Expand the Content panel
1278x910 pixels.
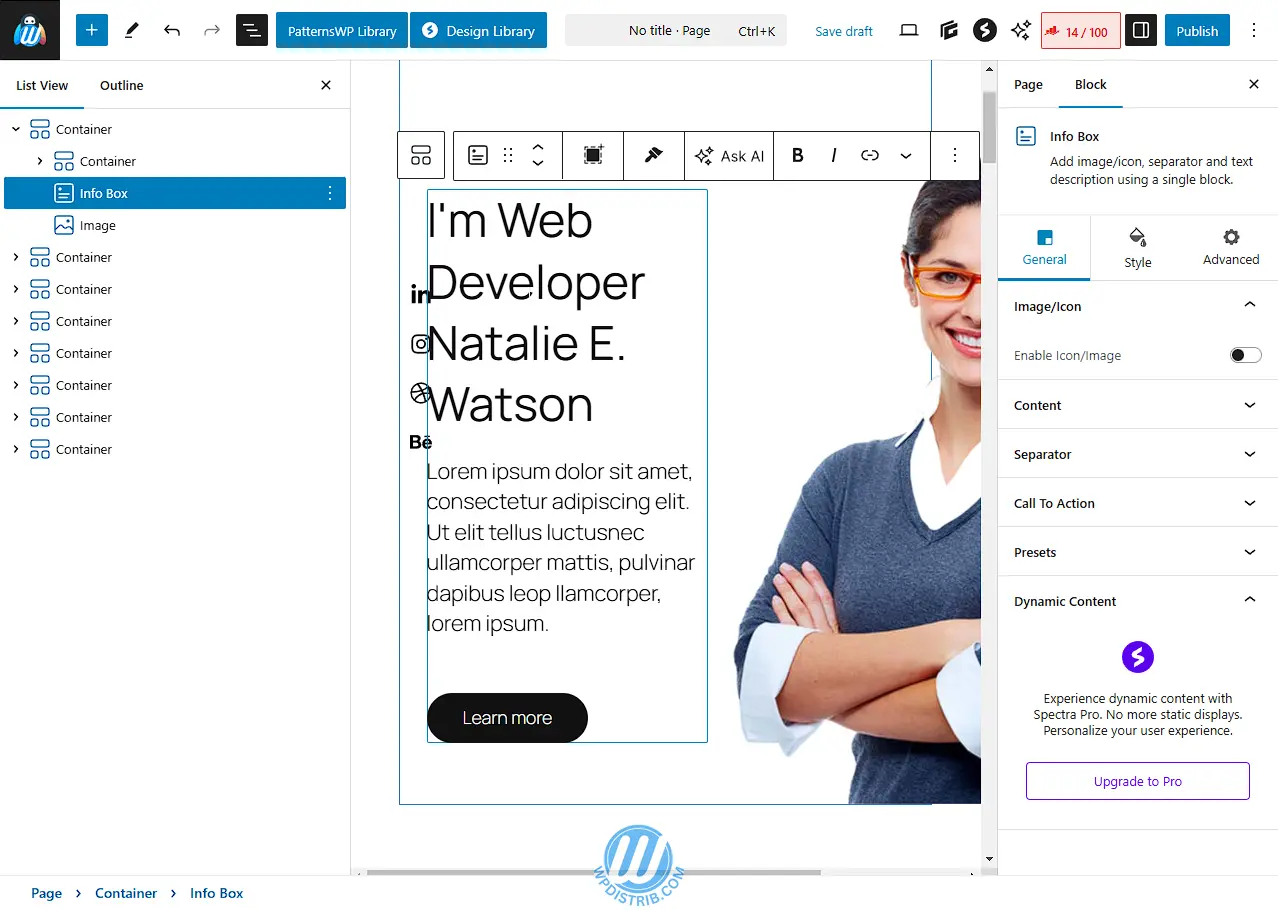coord(1138,405)
